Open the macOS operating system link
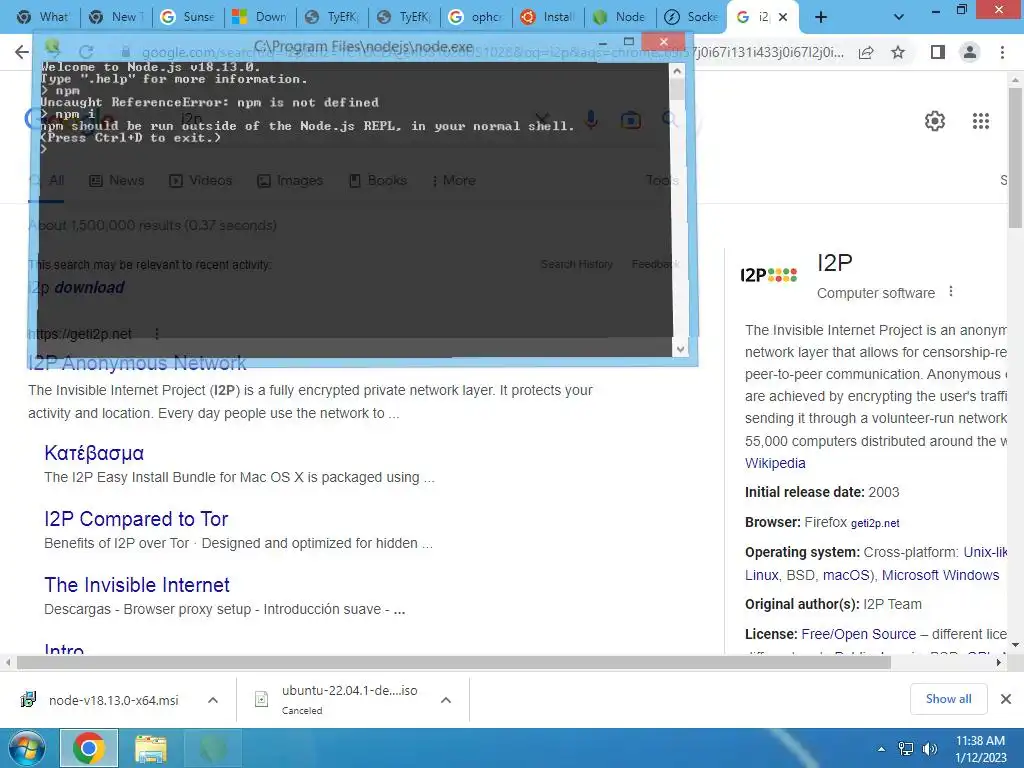1024x768 pixels. (845, 575)
